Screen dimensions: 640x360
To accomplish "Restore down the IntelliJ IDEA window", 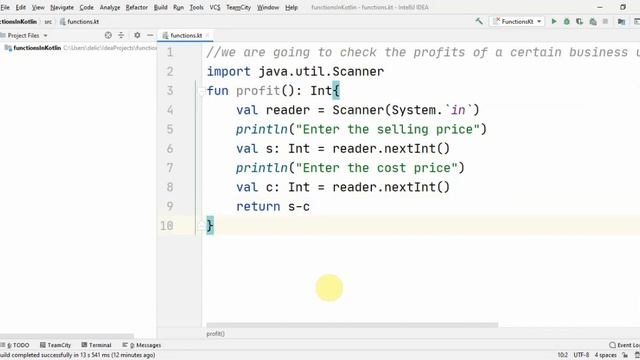I will point(623,7).
